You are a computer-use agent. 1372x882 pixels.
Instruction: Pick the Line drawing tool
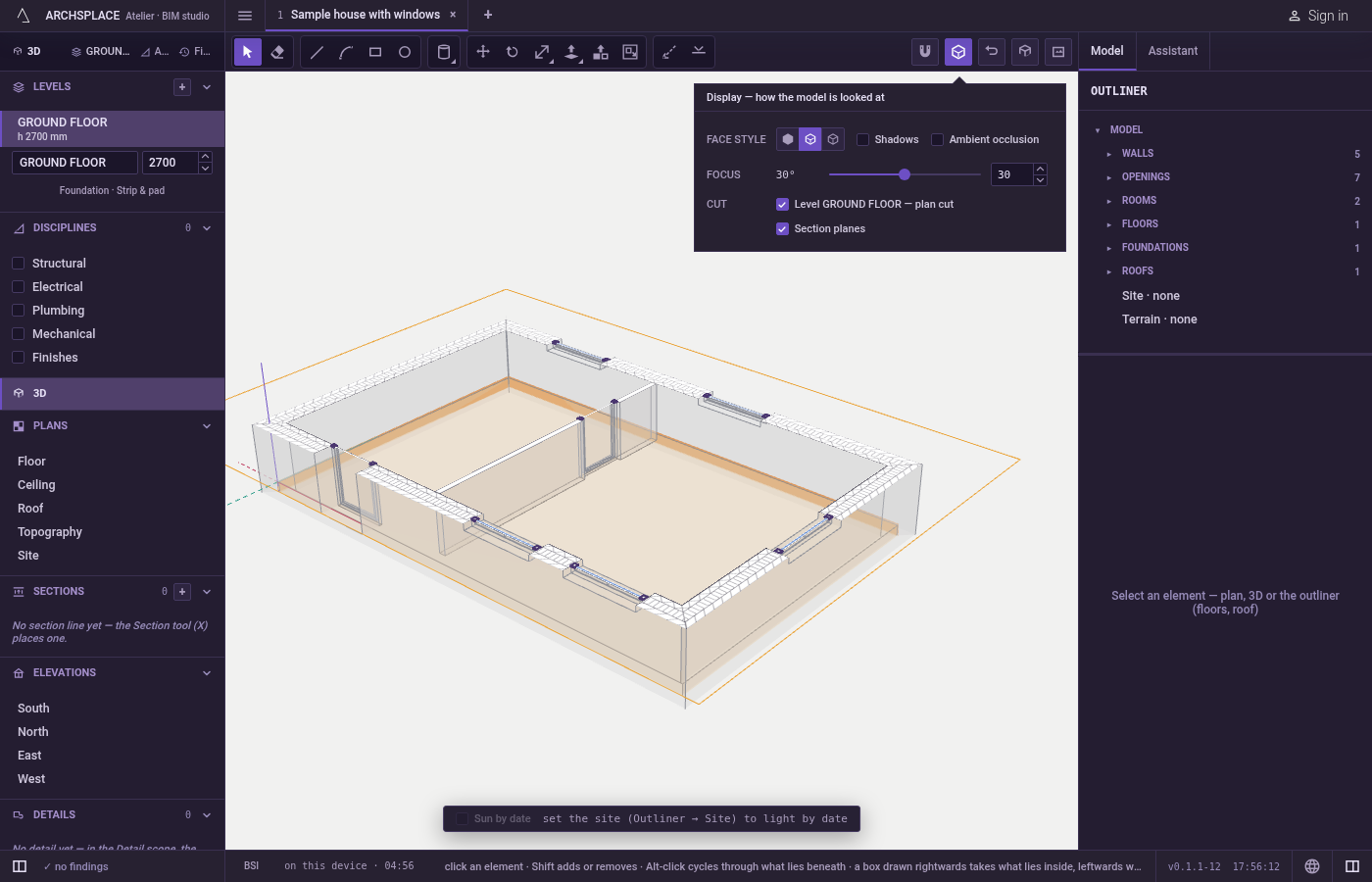point(317,52)
